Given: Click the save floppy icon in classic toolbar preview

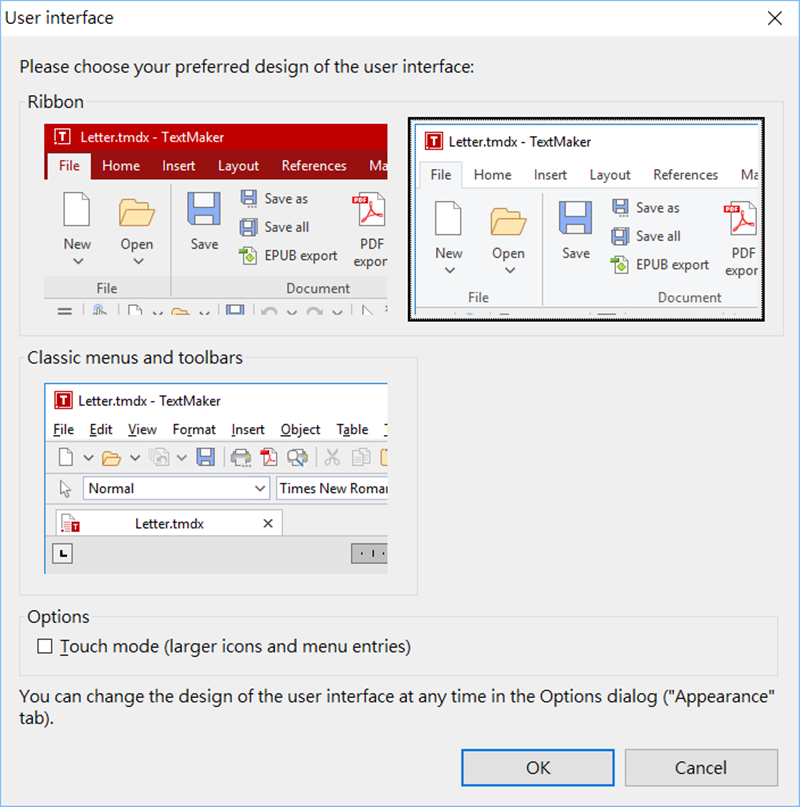Looking at the screenshot, I should click(x=205, y=457).
